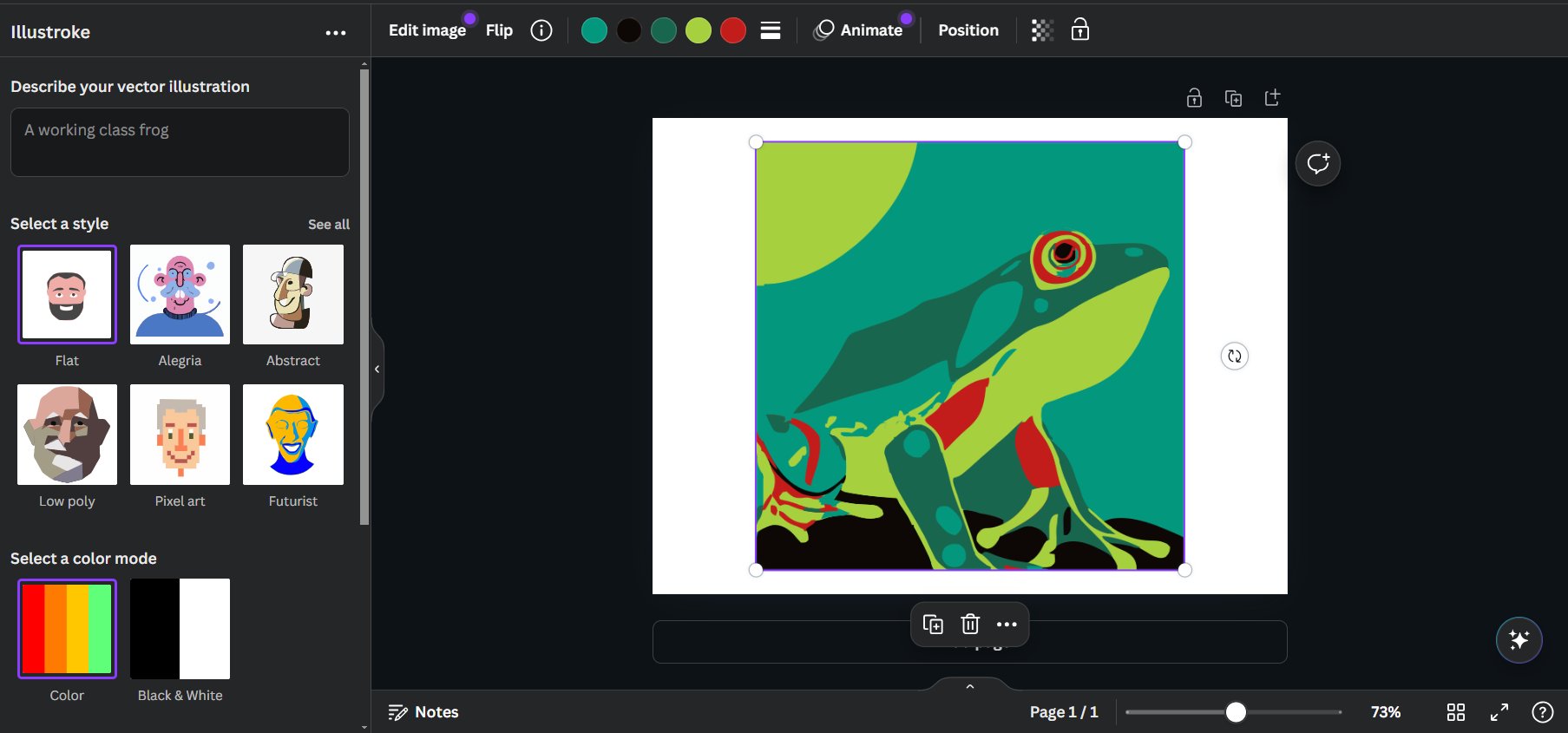1568x733 pixels.
Task: Add new page icon above canvas
Action: pyautogui.click(x=1272, y=97)
